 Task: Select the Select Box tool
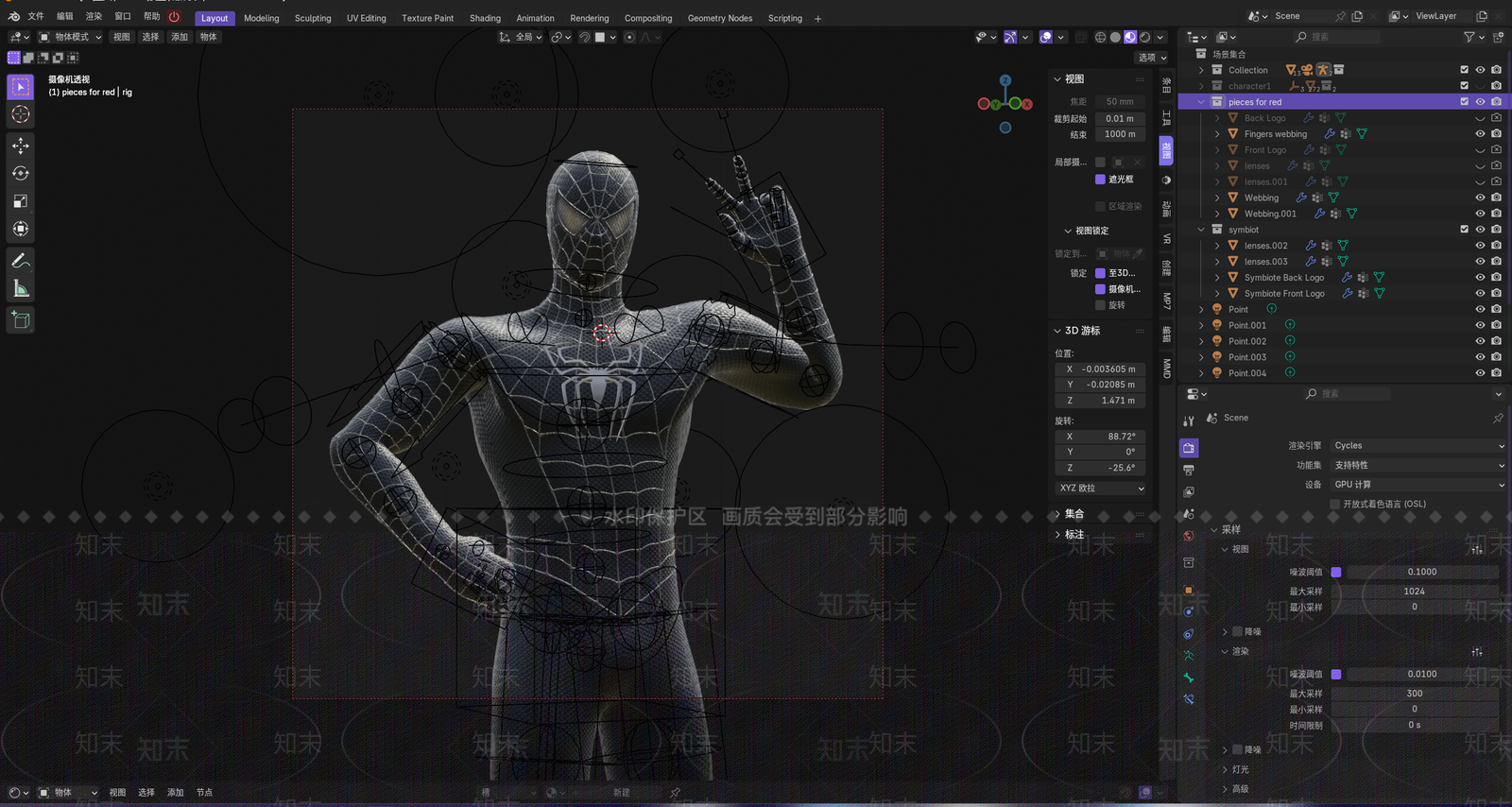pyautogui.click(x=21, y=87)
